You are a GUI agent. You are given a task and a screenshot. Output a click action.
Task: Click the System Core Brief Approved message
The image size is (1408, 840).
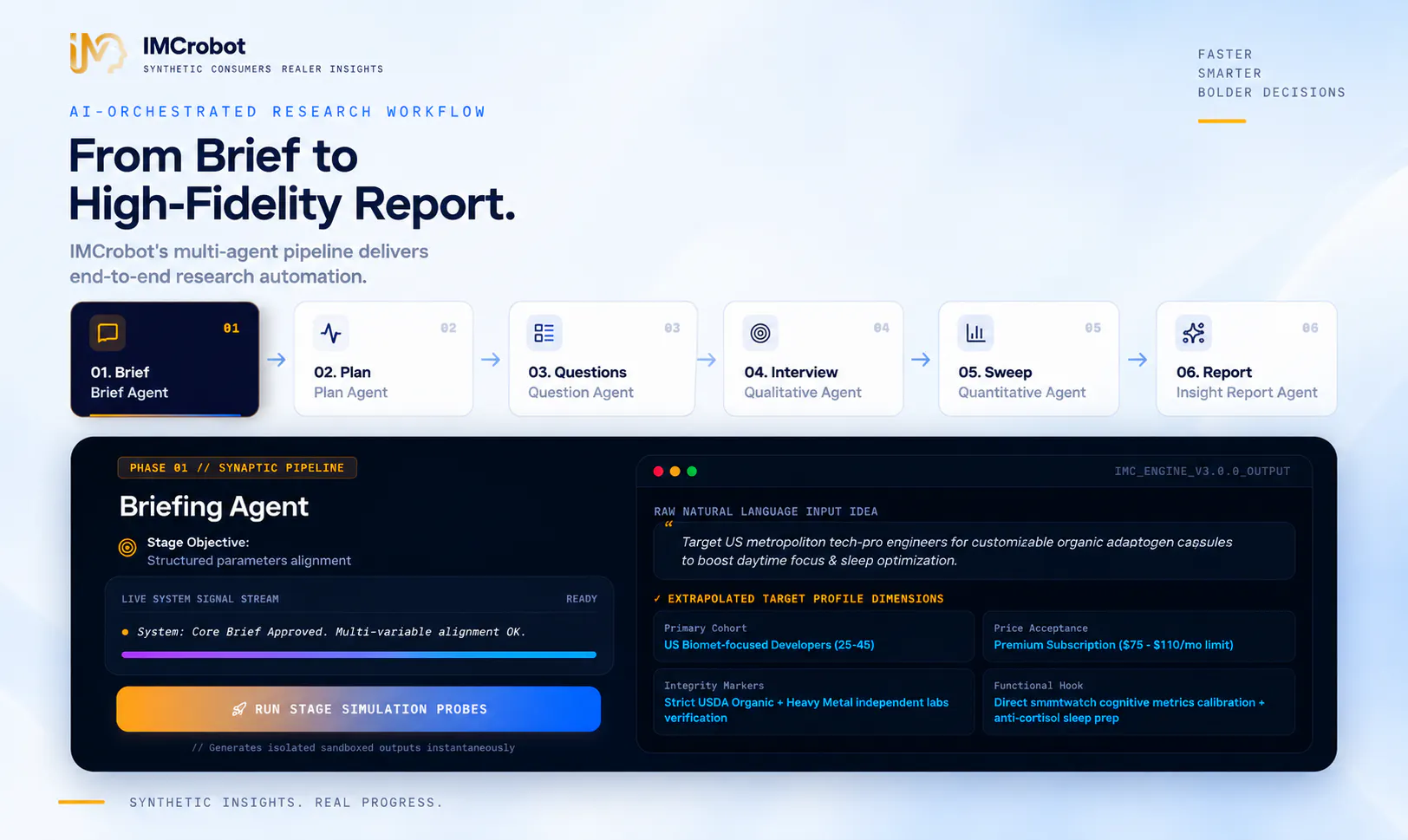coord(331,632)
